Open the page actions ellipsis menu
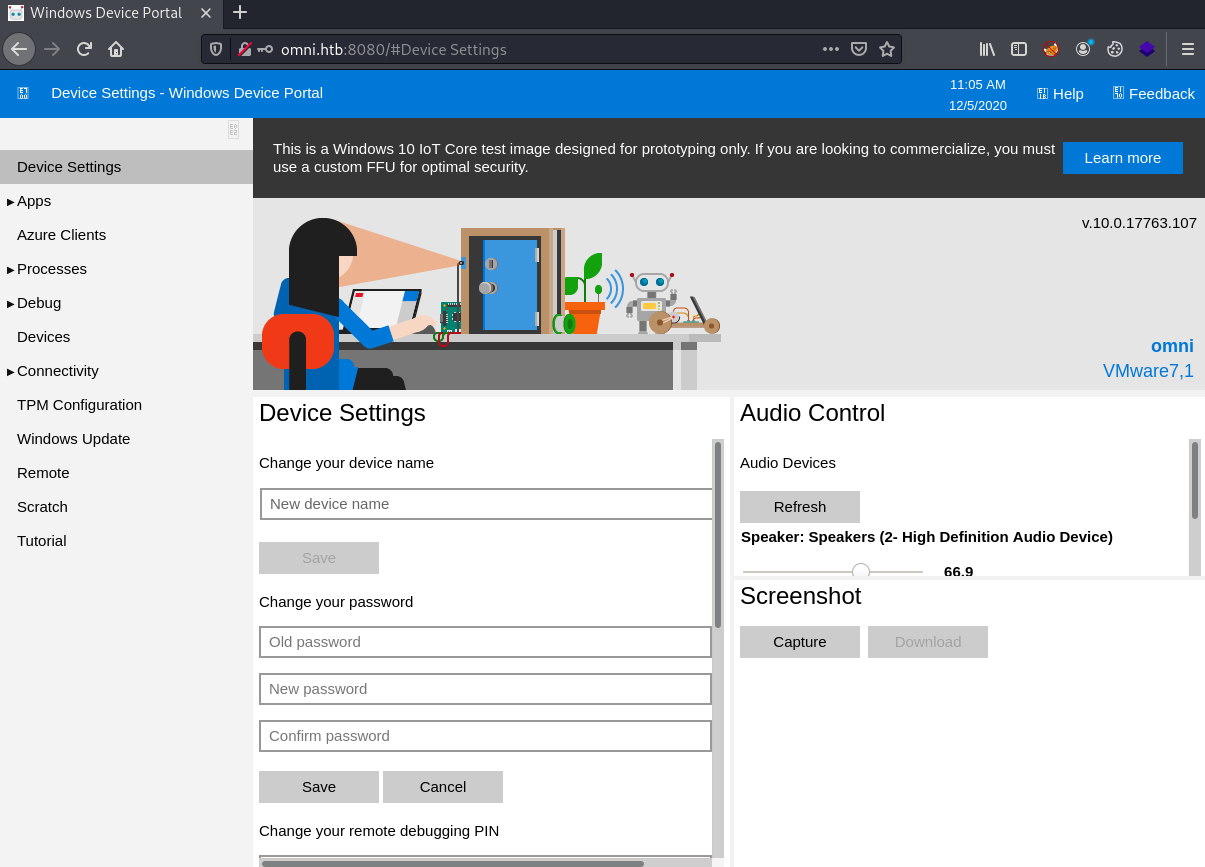This screenshot has height=867, width=1205. [x=830, y=49]
